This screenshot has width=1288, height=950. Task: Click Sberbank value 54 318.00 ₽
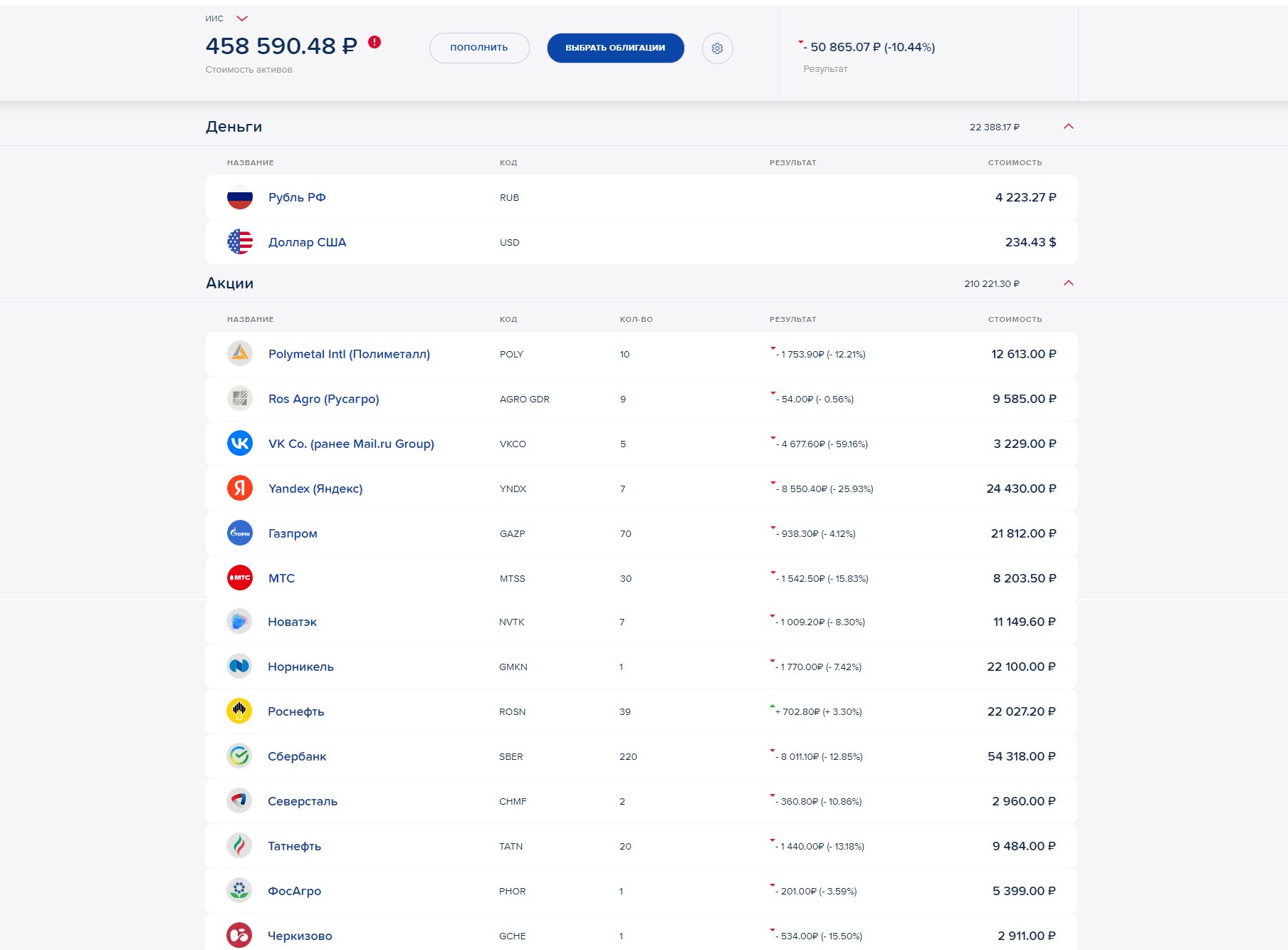click(1021, 756)
